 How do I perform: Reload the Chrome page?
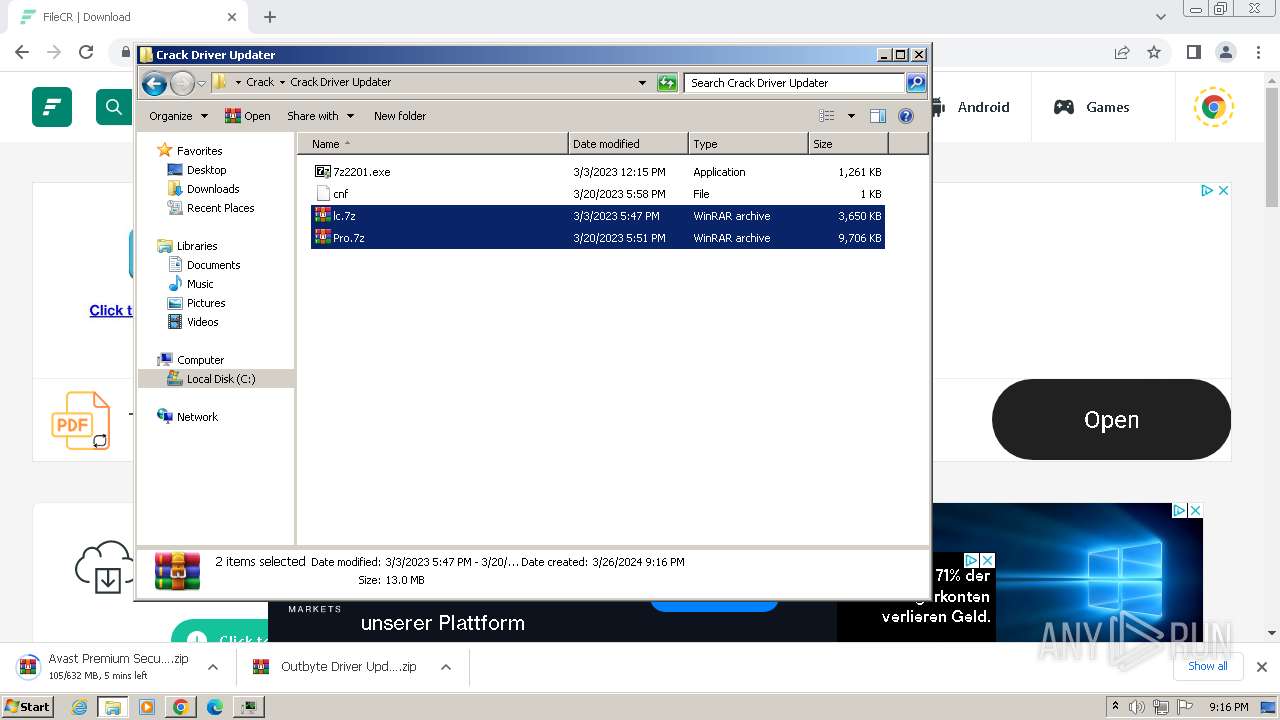pyautogui.click(x=86, y=52)
